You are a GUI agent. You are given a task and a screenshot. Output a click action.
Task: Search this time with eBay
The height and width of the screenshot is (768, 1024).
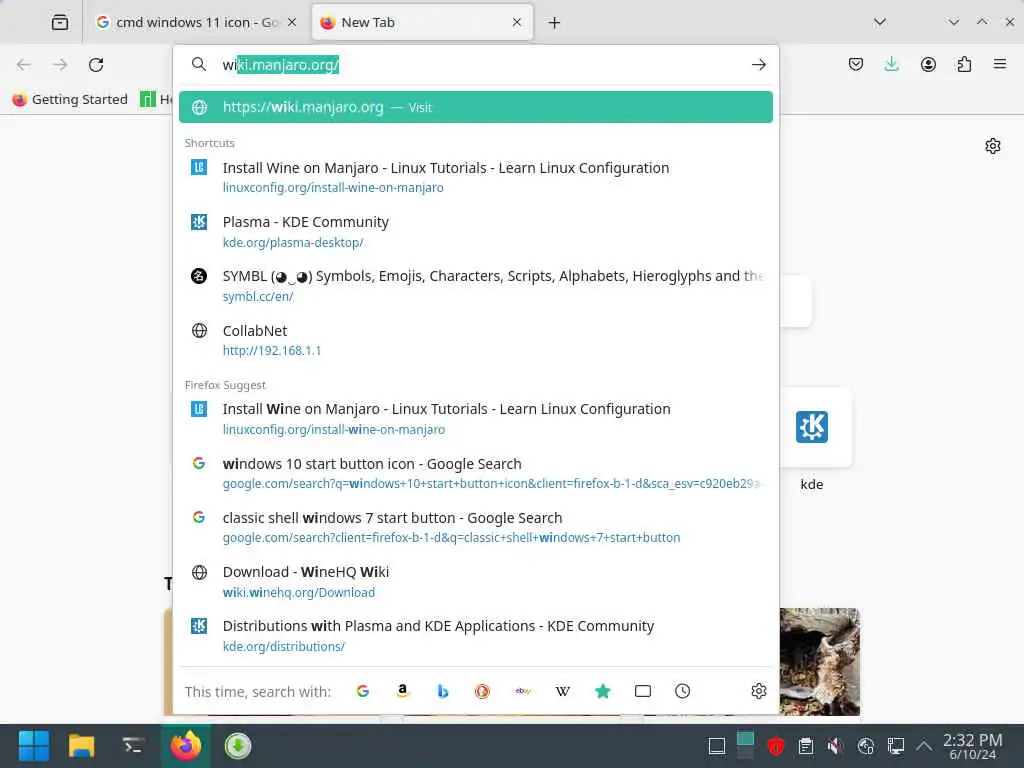(522, 691)
